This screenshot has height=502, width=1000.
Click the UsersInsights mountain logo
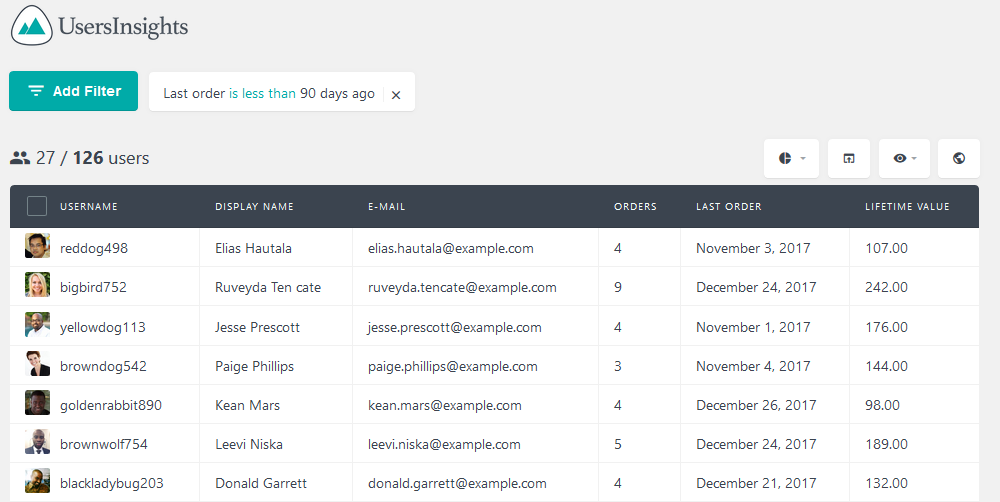[x=32, y=26]
